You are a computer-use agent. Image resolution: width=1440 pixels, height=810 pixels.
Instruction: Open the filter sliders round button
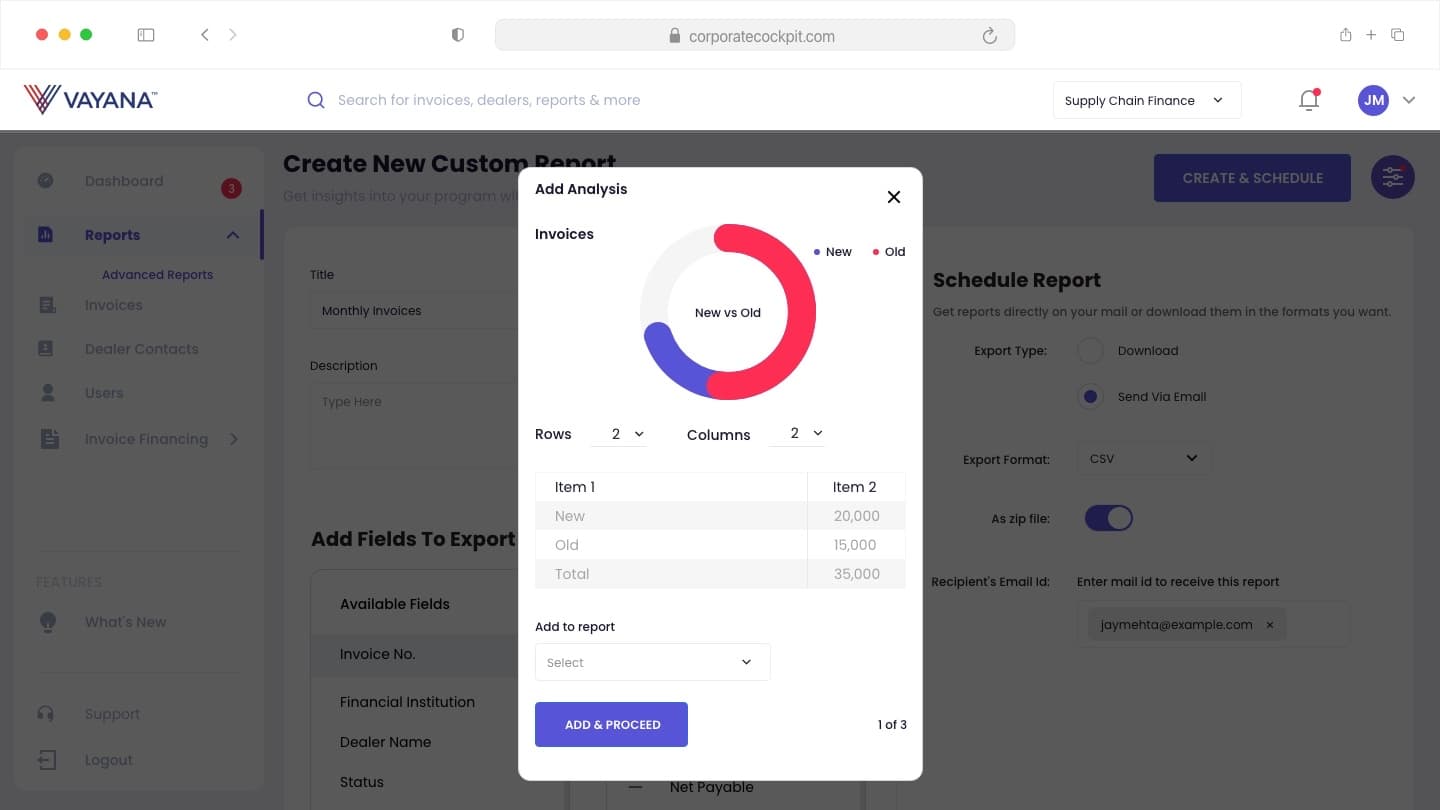coord(1393,178)
